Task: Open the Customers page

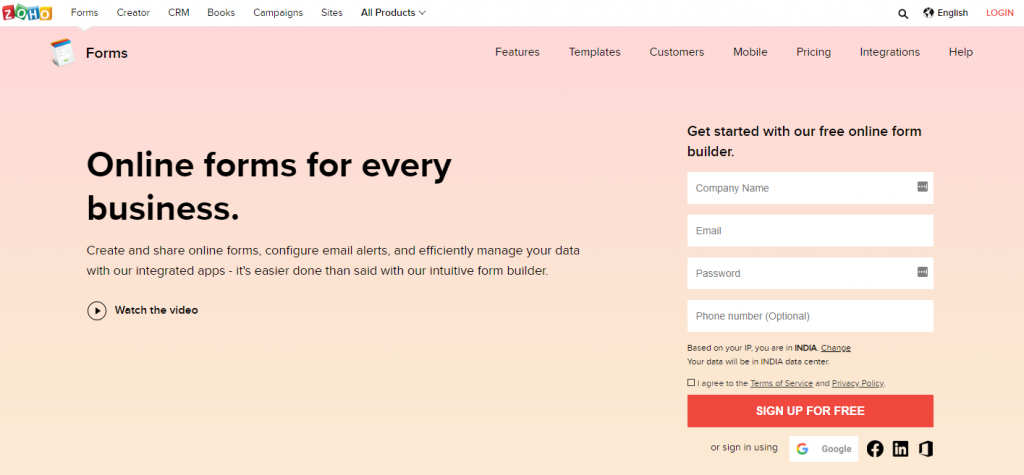Action: (677, 52)
